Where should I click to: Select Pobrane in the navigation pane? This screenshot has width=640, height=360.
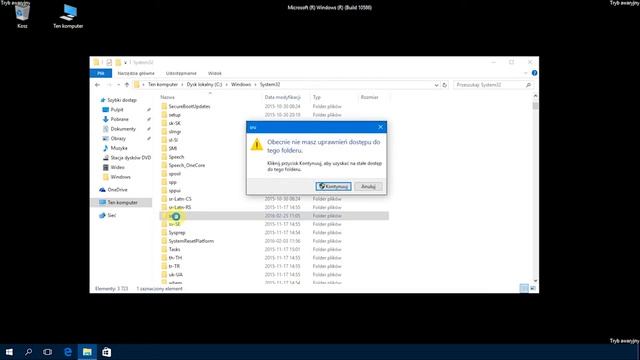point(119,119)
